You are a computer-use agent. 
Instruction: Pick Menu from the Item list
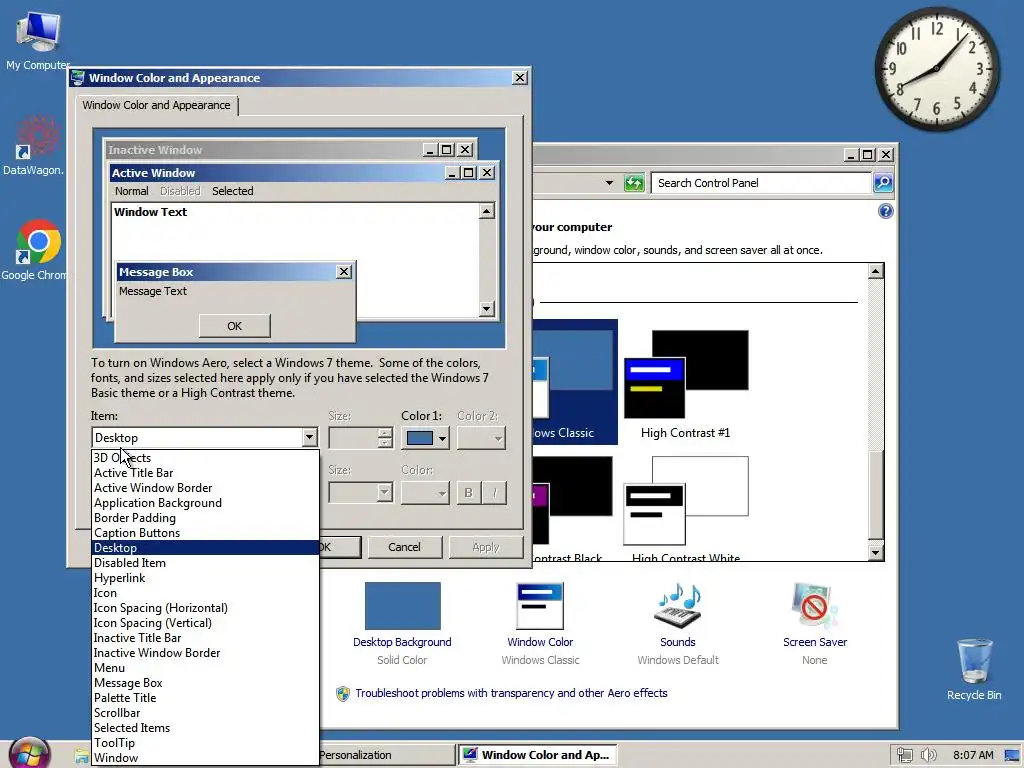[x=205, y=668]
